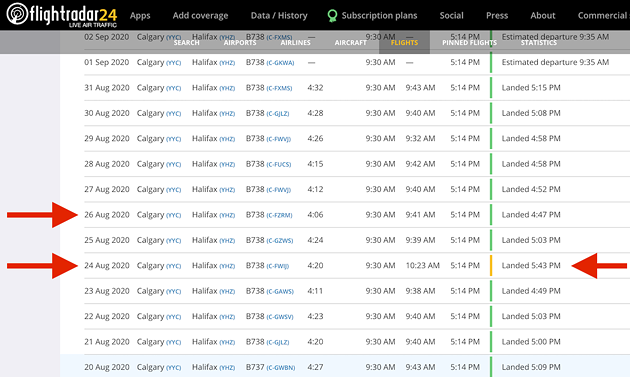This screenshot has width=630, height=377.
Task: Open the Data / History menu
Action: click(279, 16)
